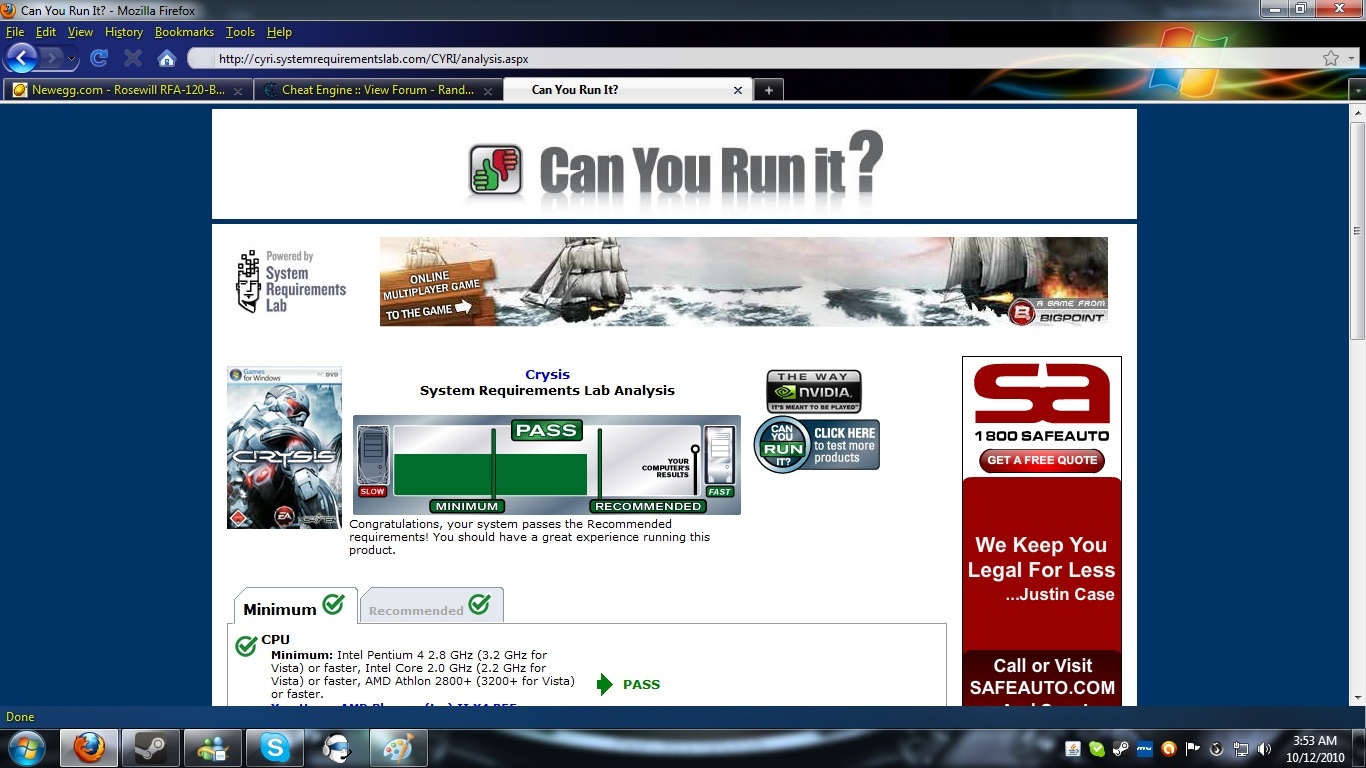Viewport: 1366px width, 768px height.
Task: Open the volume speaker tray icon
Action: tap(1265, 748)
